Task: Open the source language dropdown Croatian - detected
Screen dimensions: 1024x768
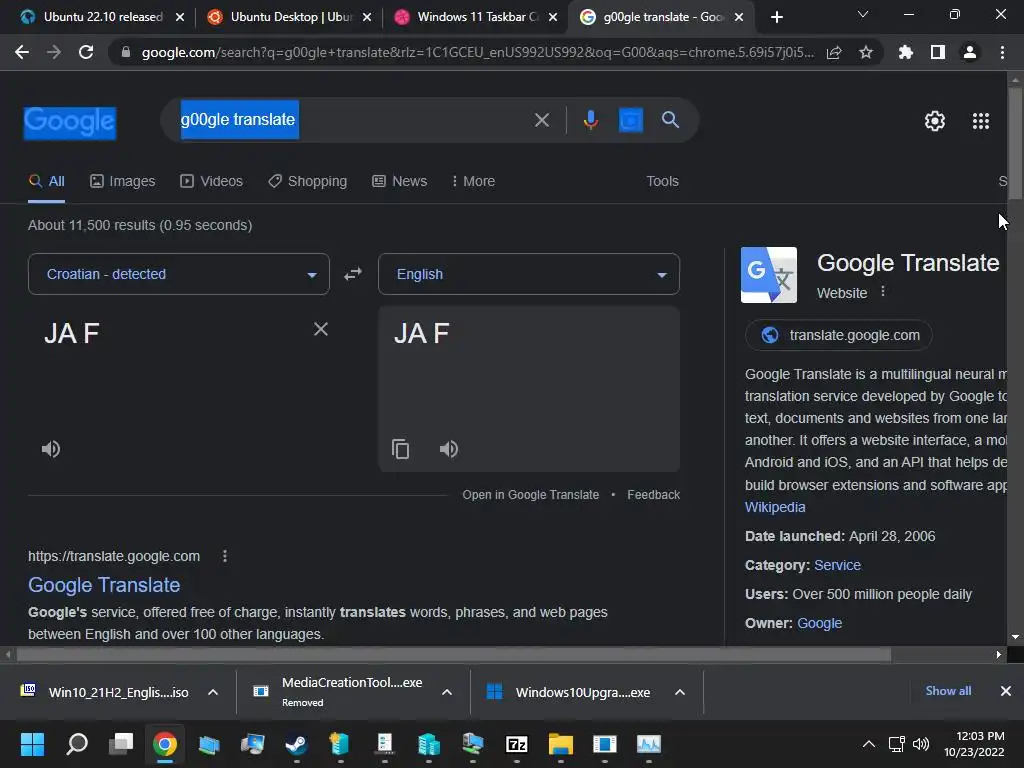Action: coord(178,274)
